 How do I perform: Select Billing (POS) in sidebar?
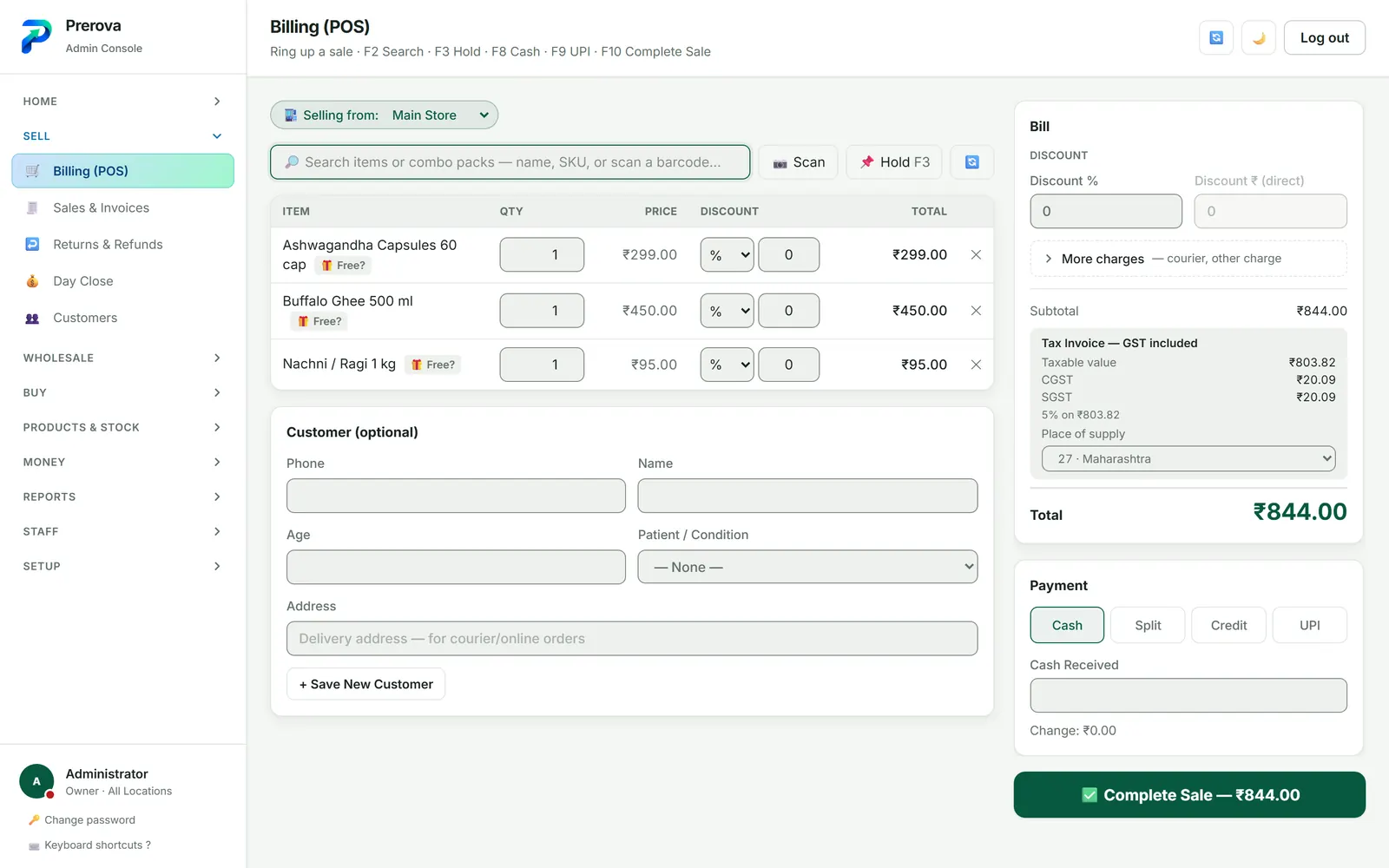click(x=123, y=171)
